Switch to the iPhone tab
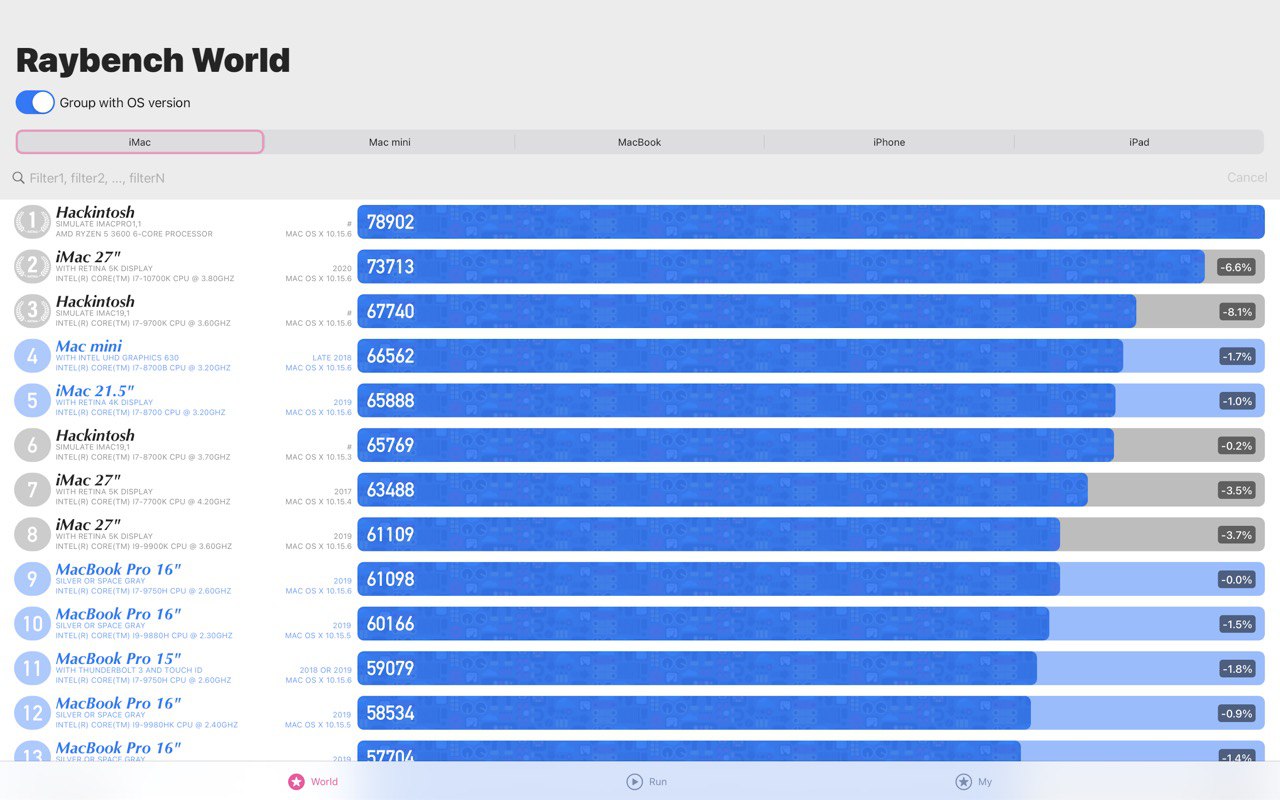1280x800 pixels. coord(889,142)
